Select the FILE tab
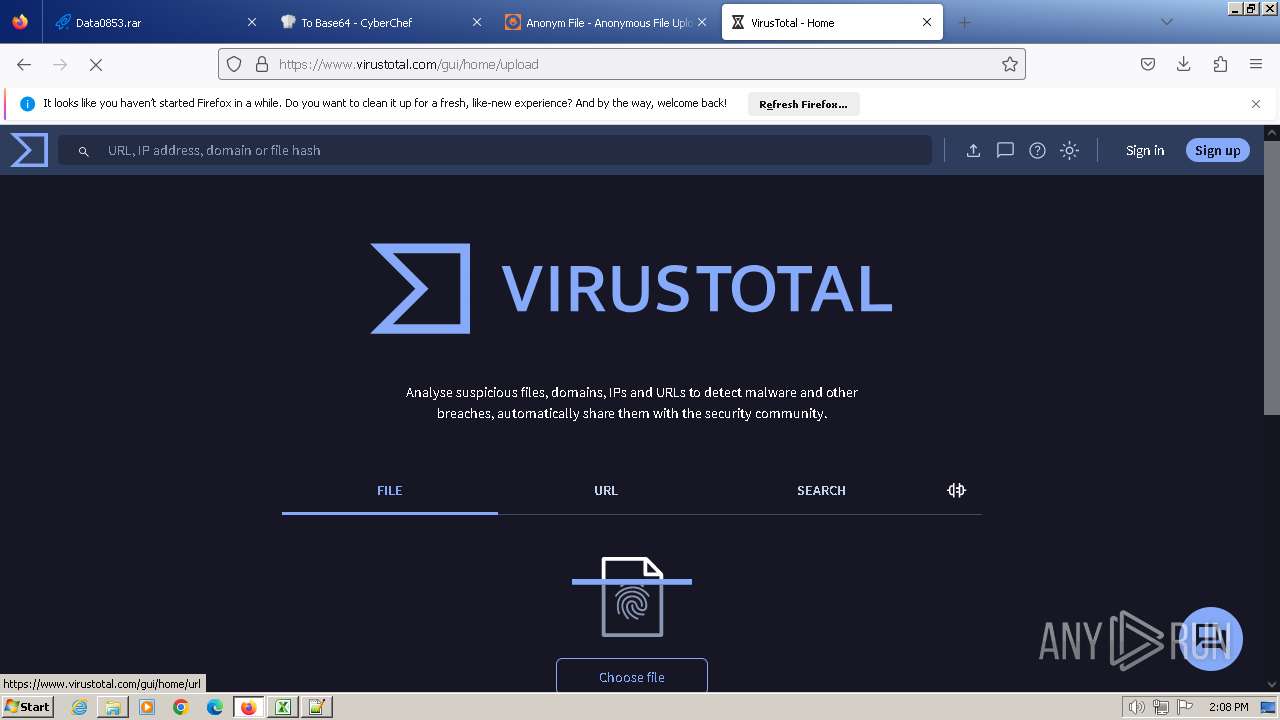This screenshot has width=1280, height=720. point(390,490)
